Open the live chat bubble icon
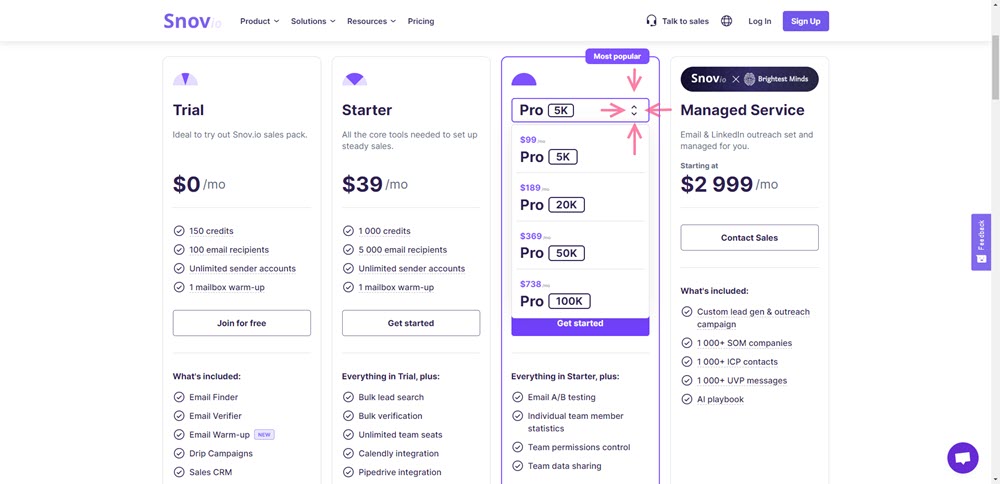Viewport: 1000px width, 484px height. pos(963,458)
